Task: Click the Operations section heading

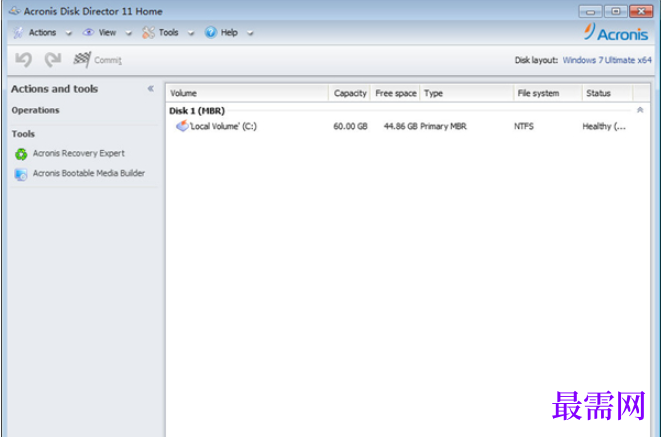Action: [36, 110]
